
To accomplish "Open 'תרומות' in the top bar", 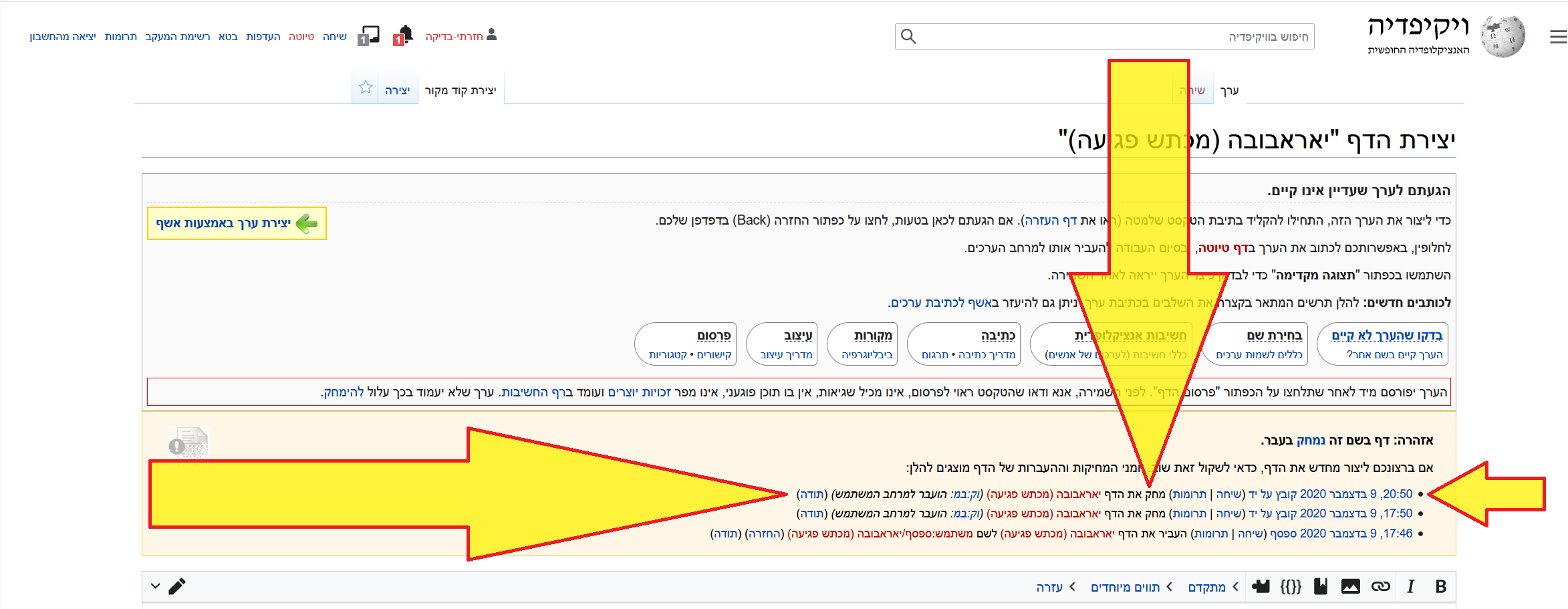I will (121, 36).
